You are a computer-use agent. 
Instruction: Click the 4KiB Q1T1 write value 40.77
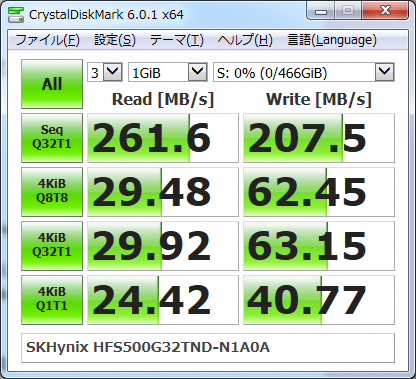click(x=319, y=300)
